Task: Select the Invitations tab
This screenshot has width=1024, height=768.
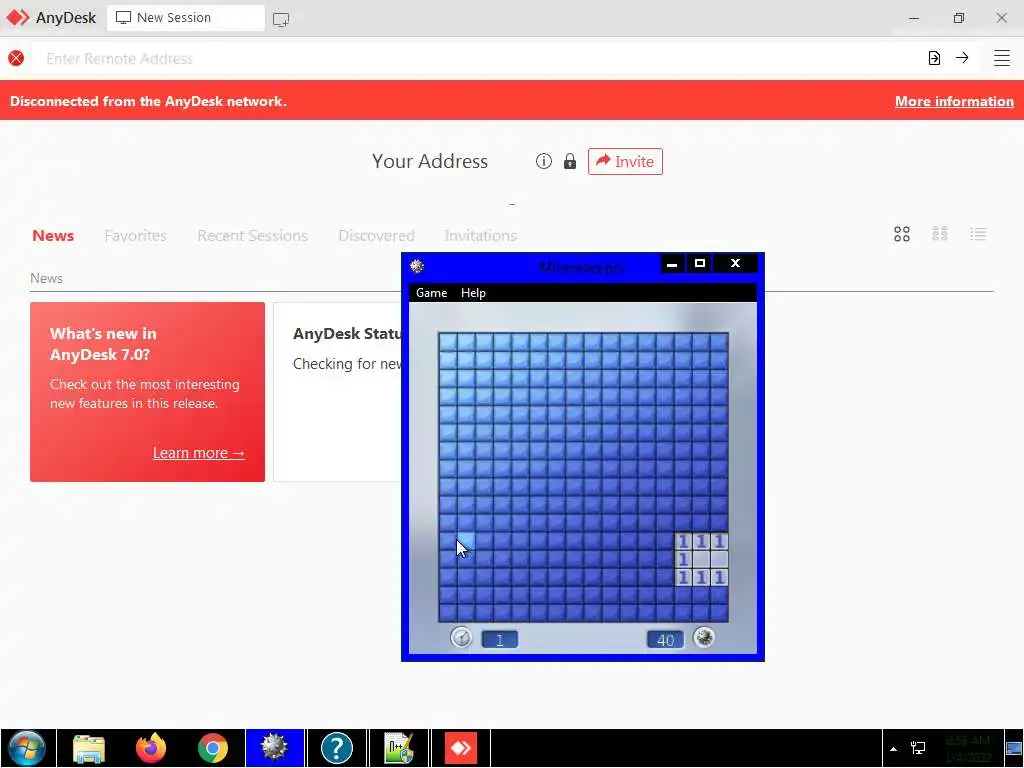Action: point(481,236)
